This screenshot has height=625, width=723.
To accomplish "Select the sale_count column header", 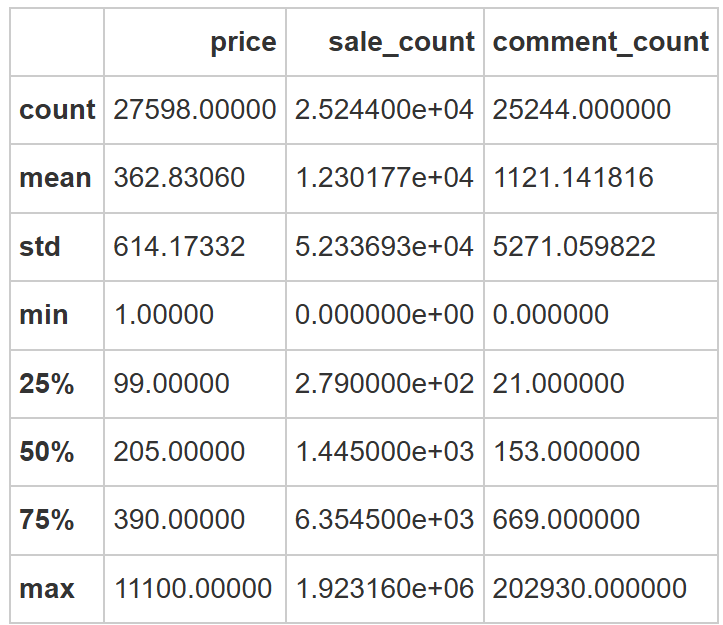I will (x=401, y=42).
